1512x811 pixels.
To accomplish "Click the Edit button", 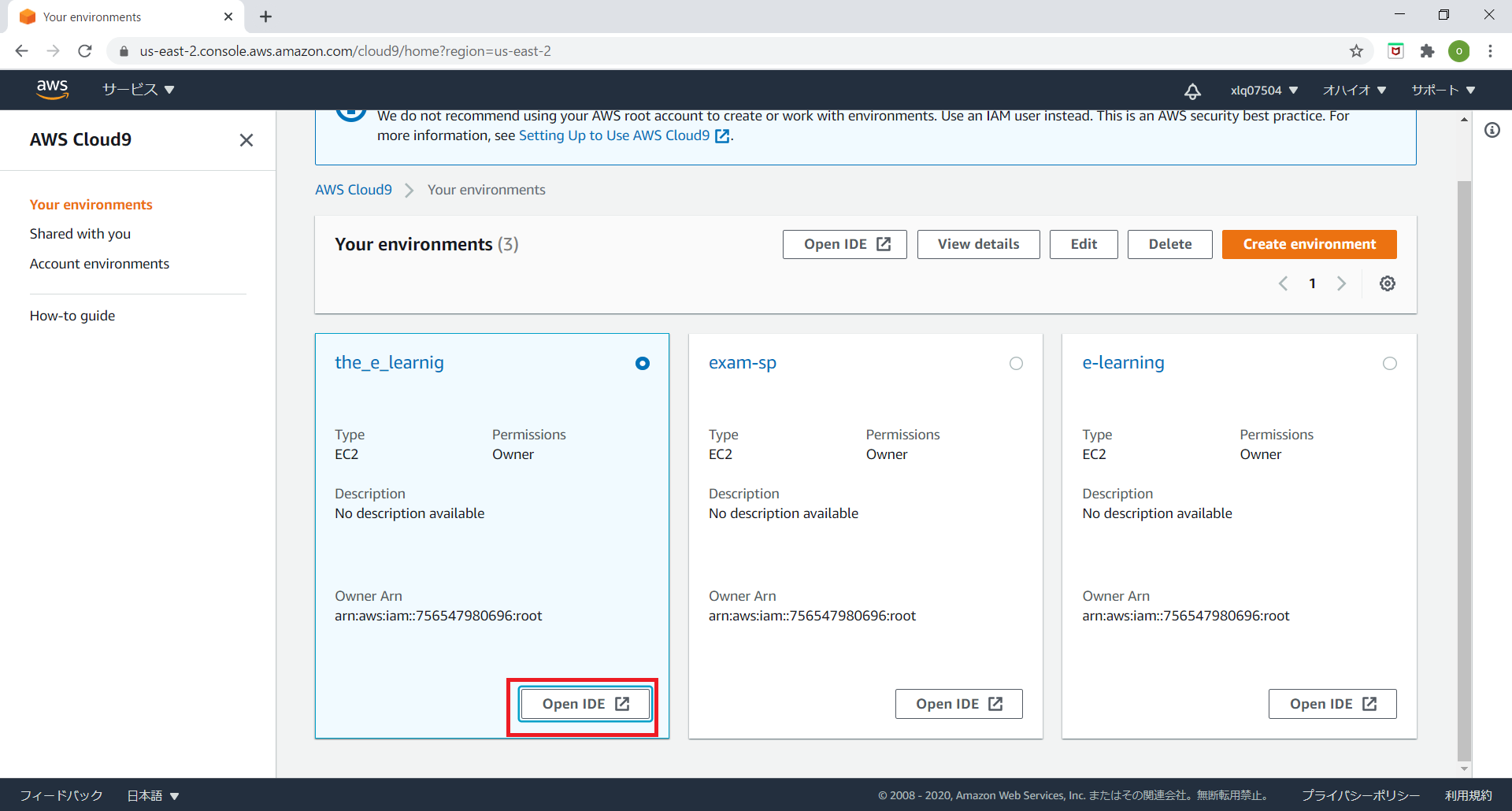I will 1084,244.
